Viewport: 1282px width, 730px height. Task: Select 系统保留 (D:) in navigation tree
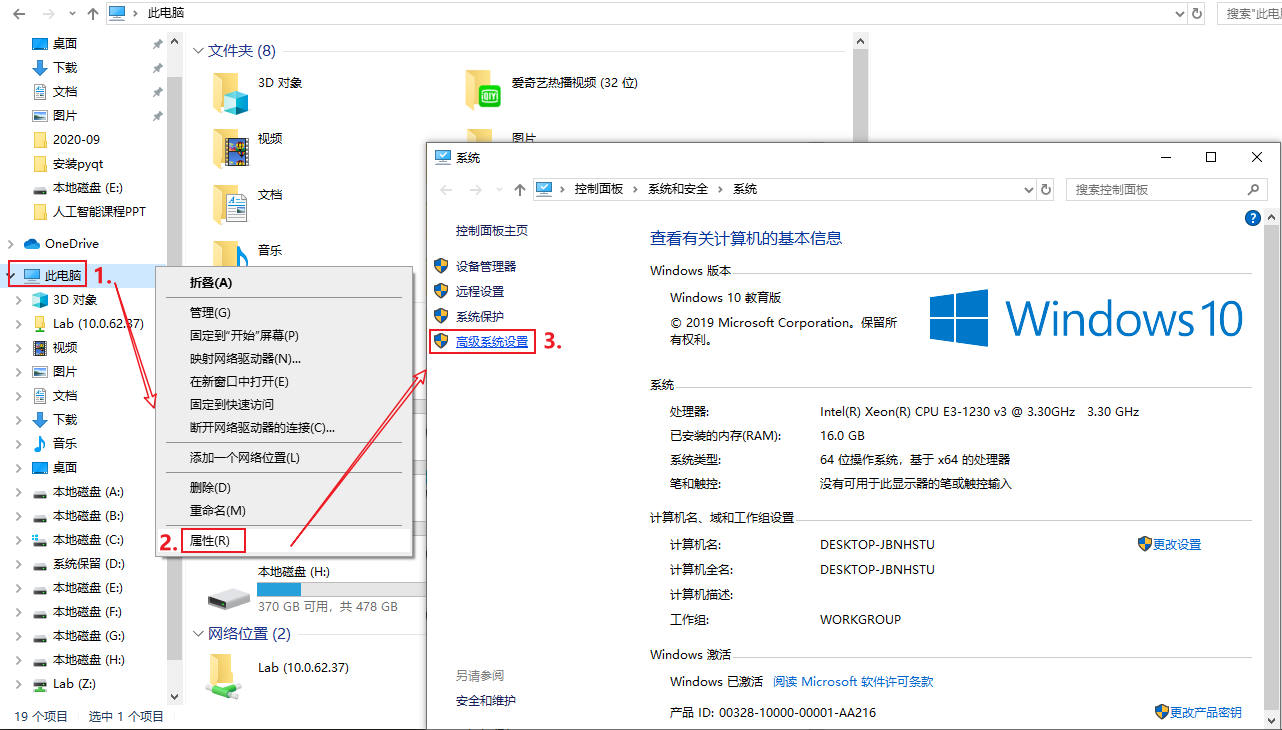(x=88, y=563)
